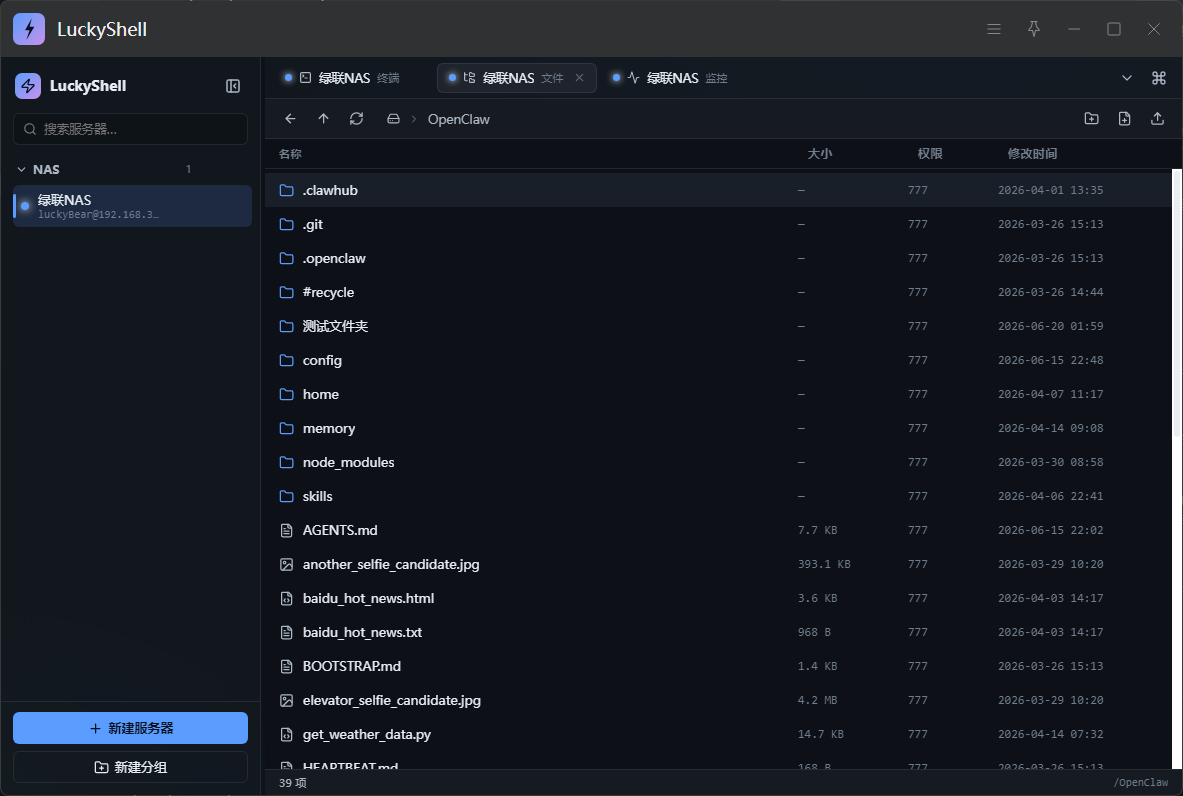Image resolution: width=1183 pixels, height=796 pixels.
Task: Expand the tab list dropdown chevron
Action: tap(1126, 78)
